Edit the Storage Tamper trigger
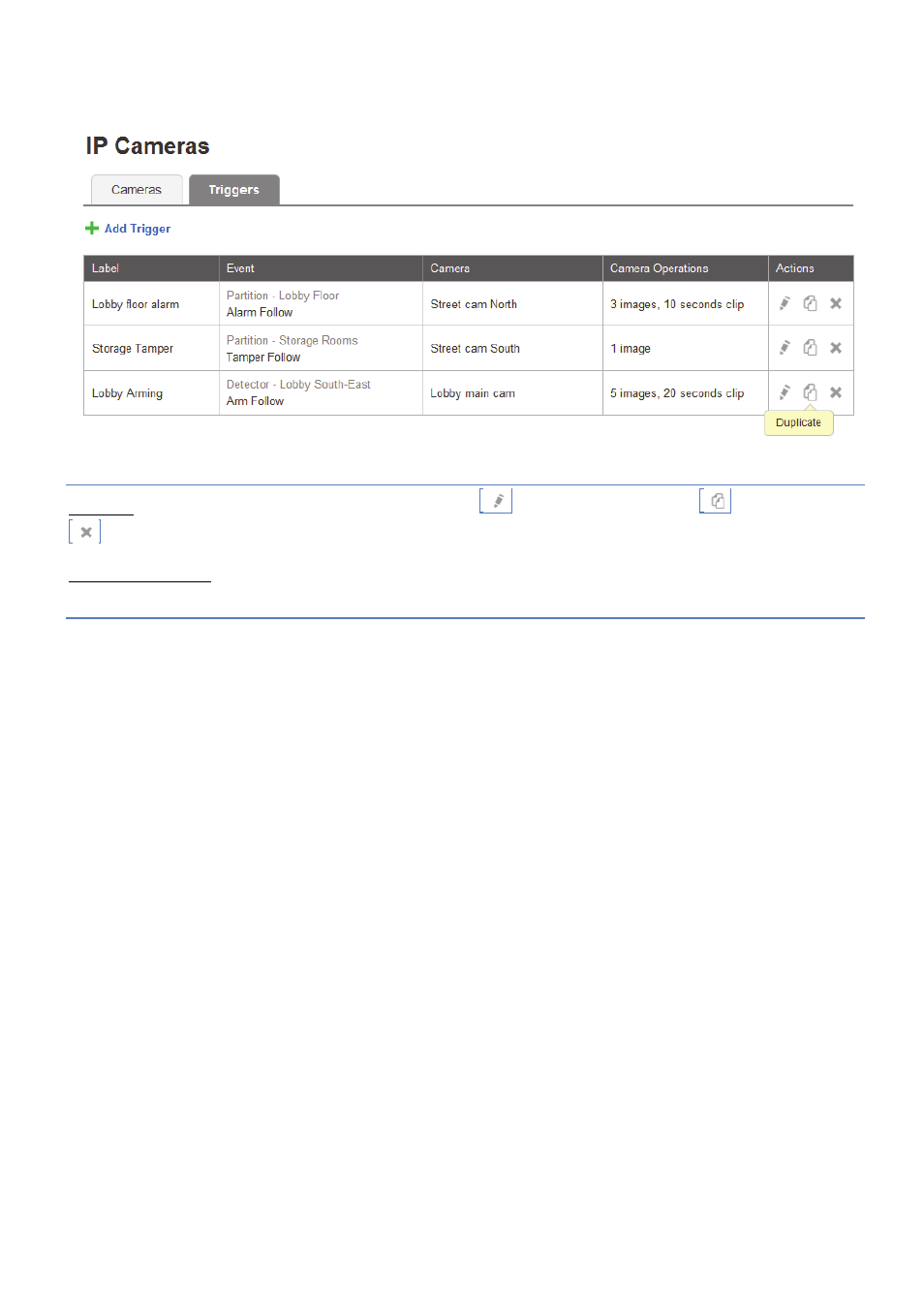The image size is (924, 1309). [x=785, y=348]
